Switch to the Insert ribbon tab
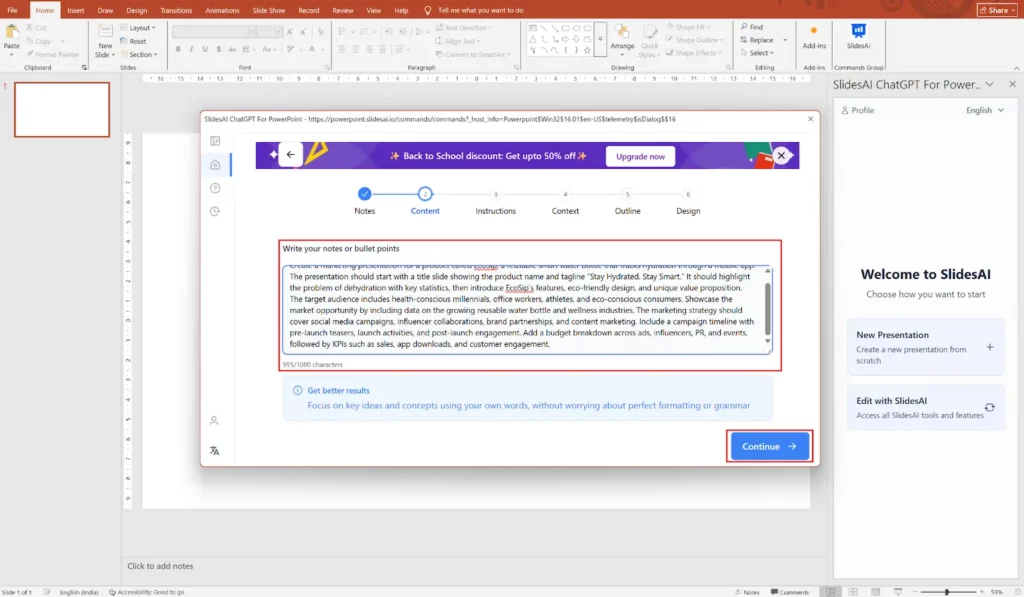The image size is (1024, 597). [x=76, y=10]
